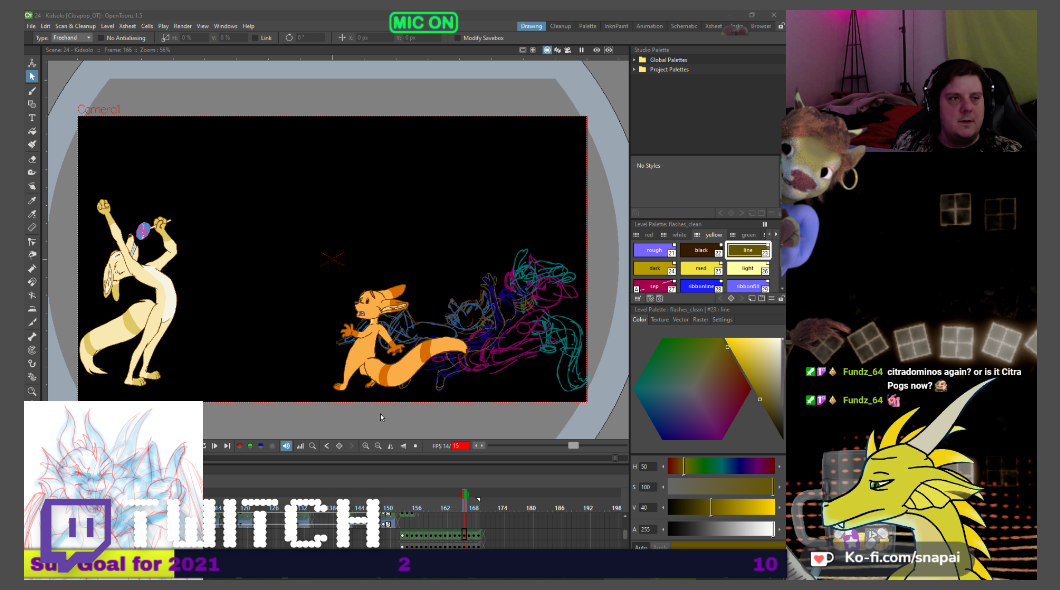This screenshot has width=1060, height=590.
Task: Select the Paint Brush tool
Action: click(32, 145)
